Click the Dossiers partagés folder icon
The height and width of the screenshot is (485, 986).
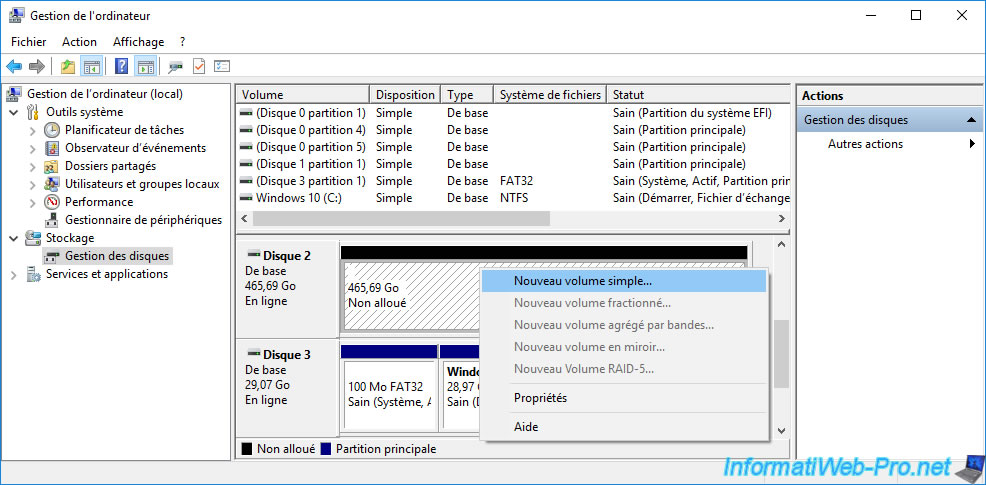pos(52,166)
